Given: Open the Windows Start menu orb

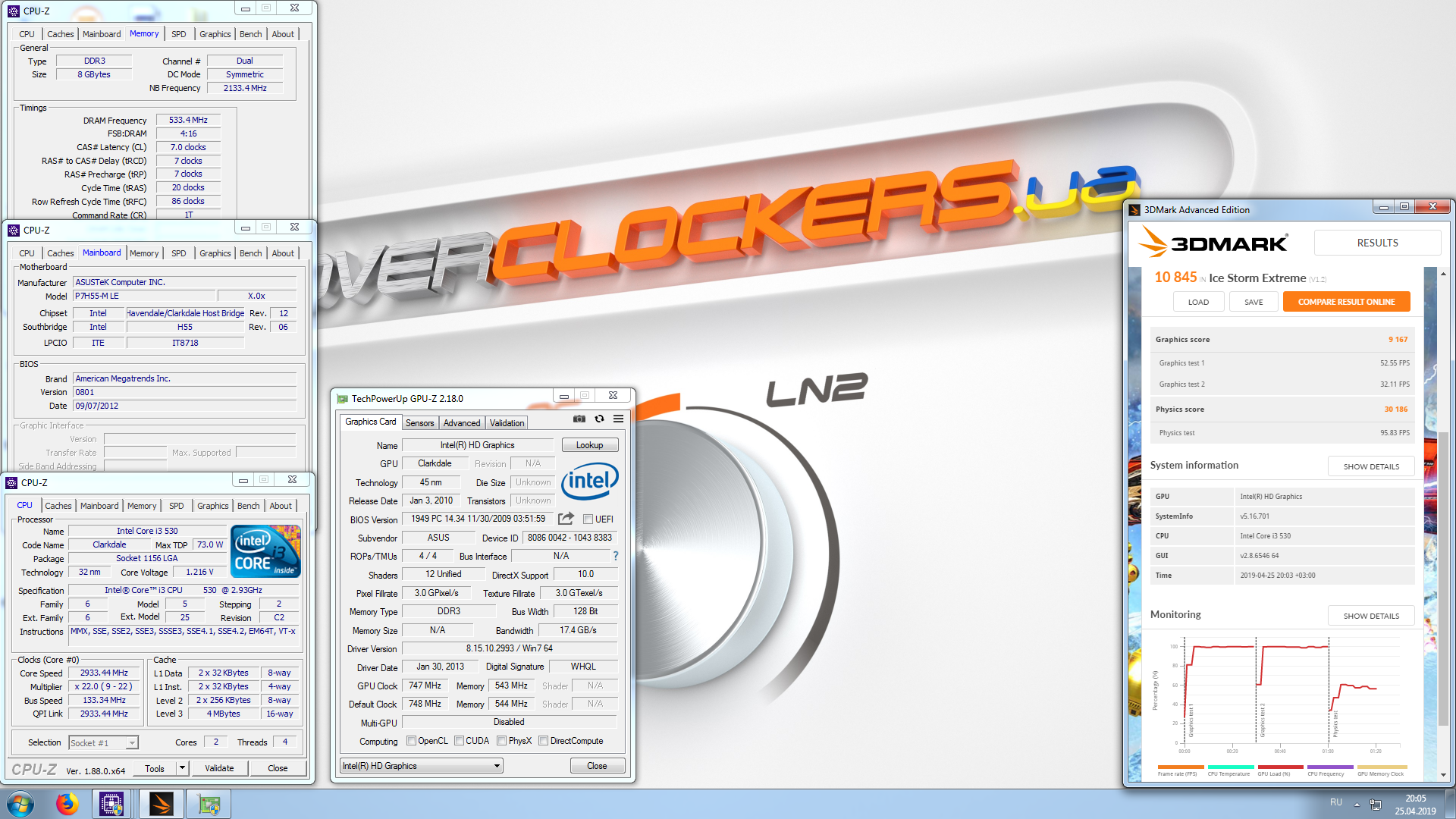Looking at the screenshot, I should coord(20,804).
